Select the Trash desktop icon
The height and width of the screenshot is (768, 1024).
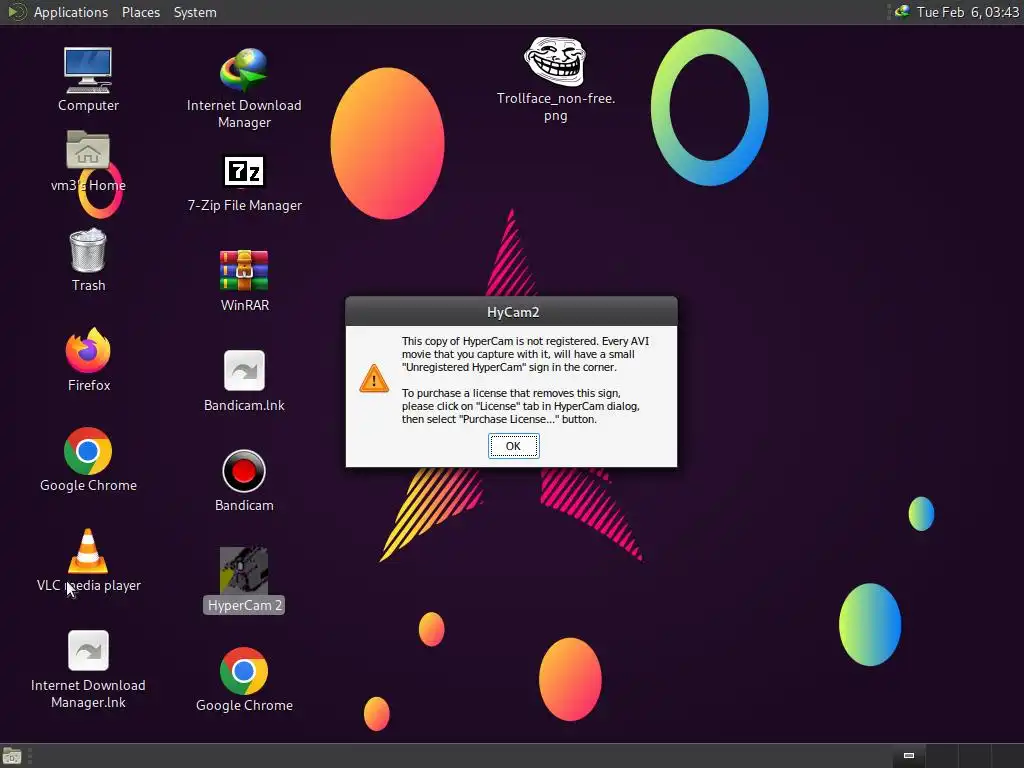[88, 249]
